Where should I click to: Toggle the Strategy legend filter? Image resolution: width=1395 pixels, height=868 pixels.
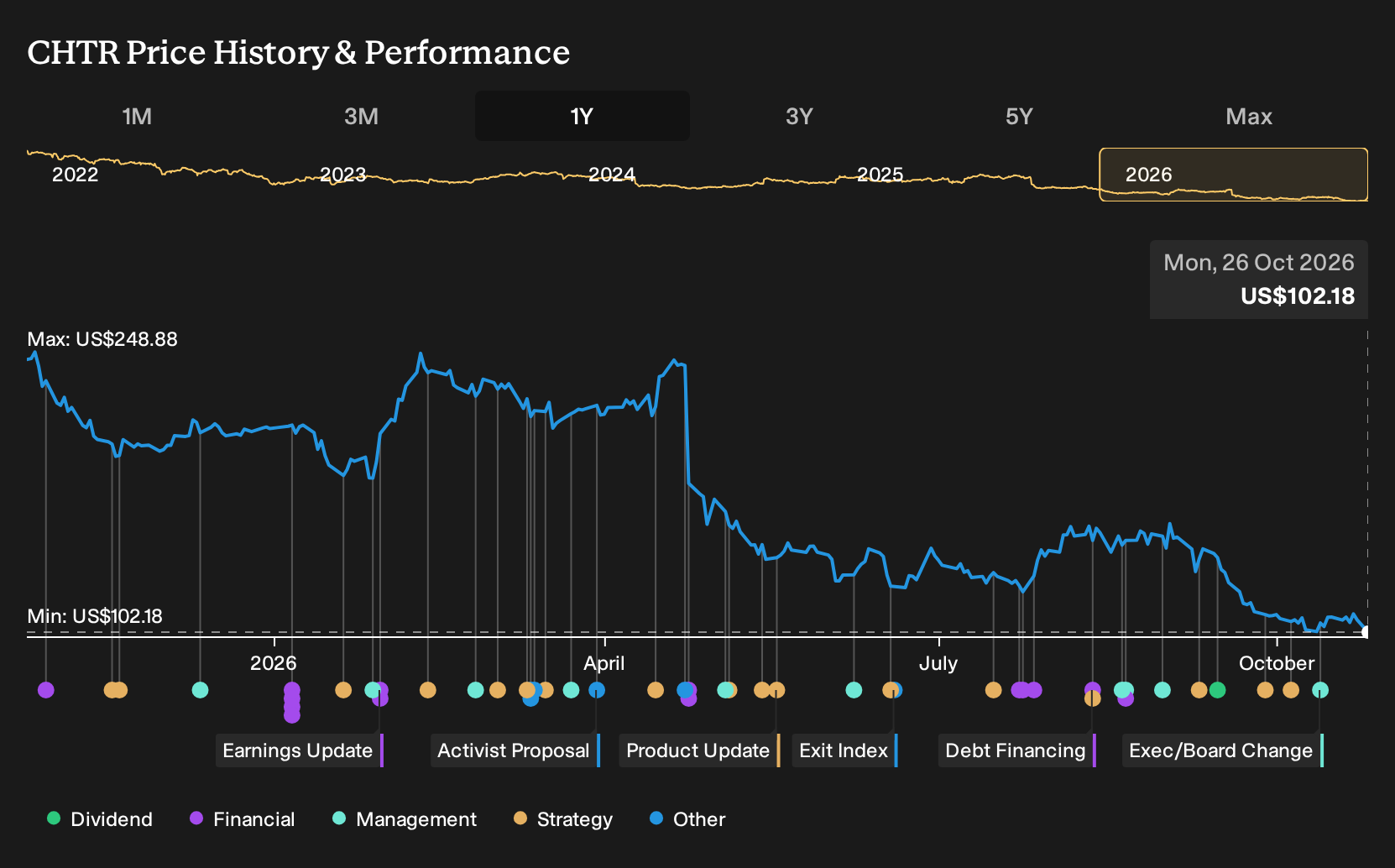(x=563, y=819)
